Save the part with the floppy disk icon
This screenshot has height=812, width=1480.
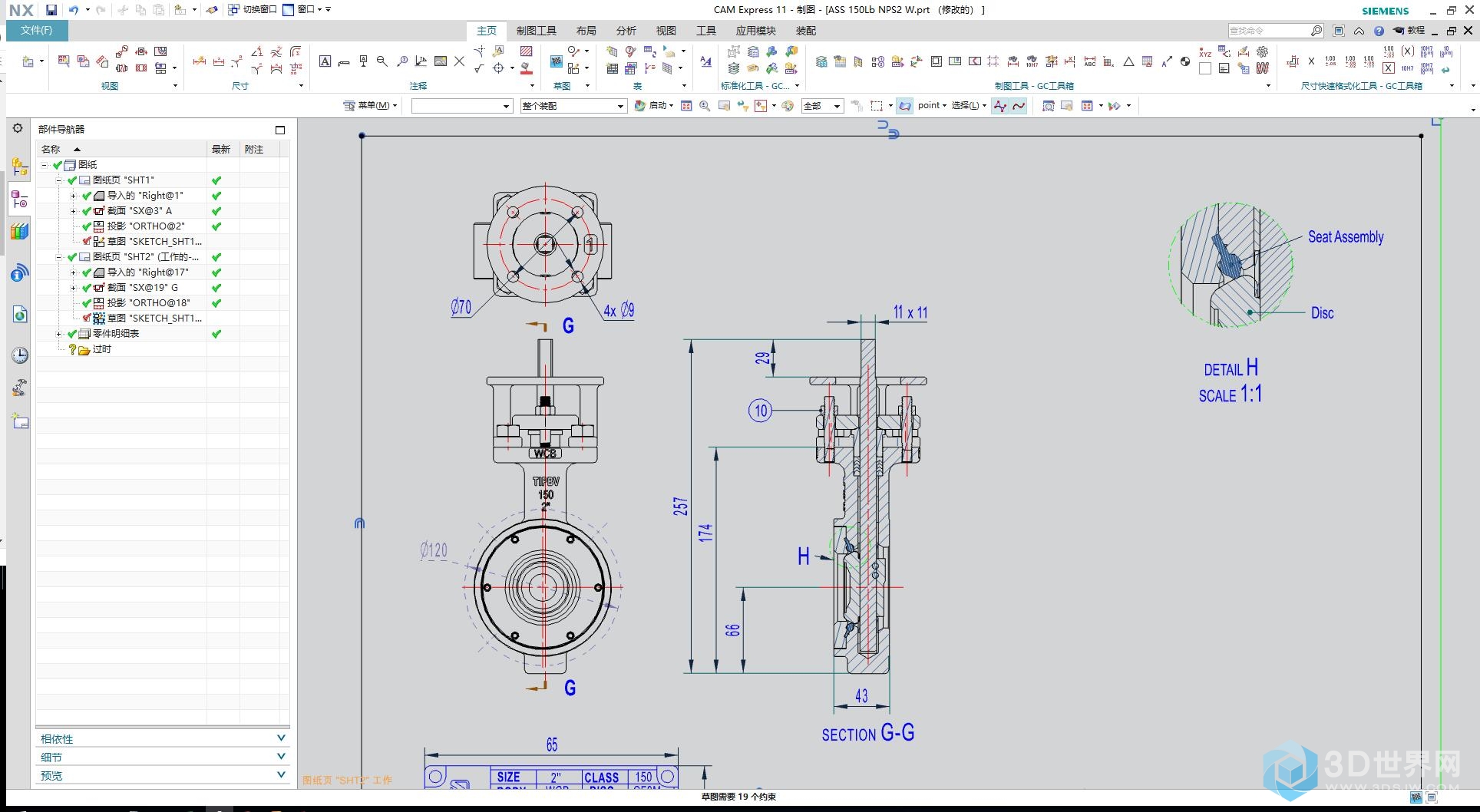pos(51,10)
